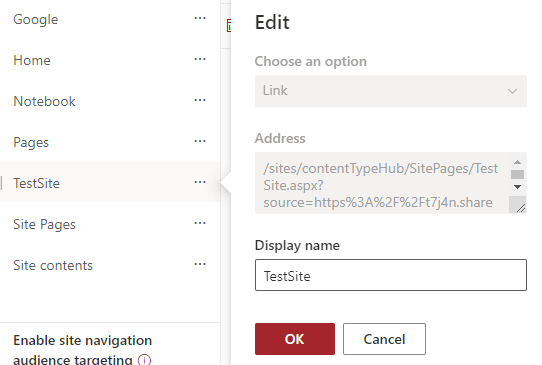The image size is (542, 365).
Task: Click the Address box scroll-up arrow
Action: point(517,162)
